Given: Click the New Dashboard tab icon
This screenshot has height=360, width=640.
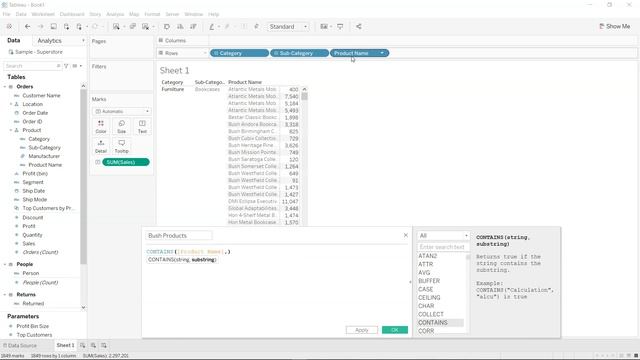Looking at the screenshot, I should (x=93, y=345).
